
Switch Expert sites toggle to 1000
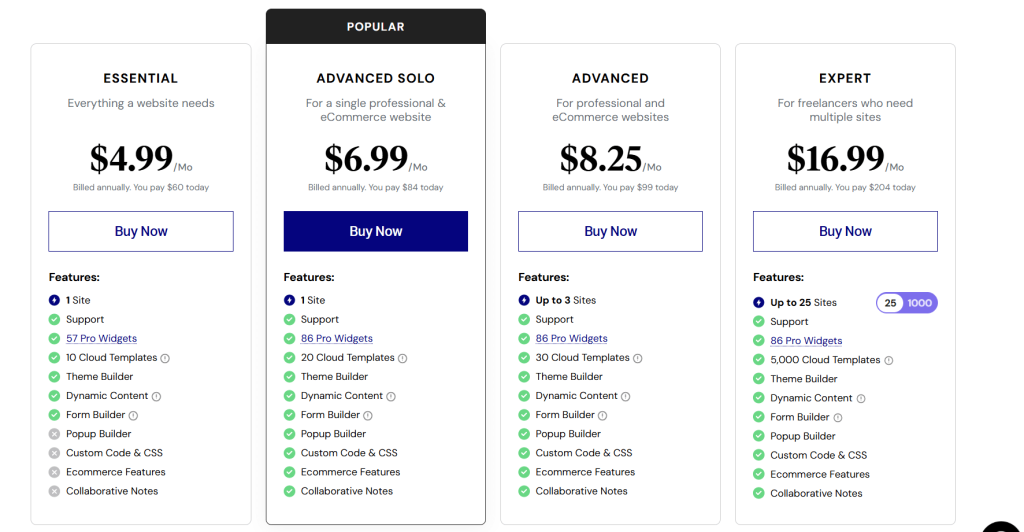tap(920, 303)
